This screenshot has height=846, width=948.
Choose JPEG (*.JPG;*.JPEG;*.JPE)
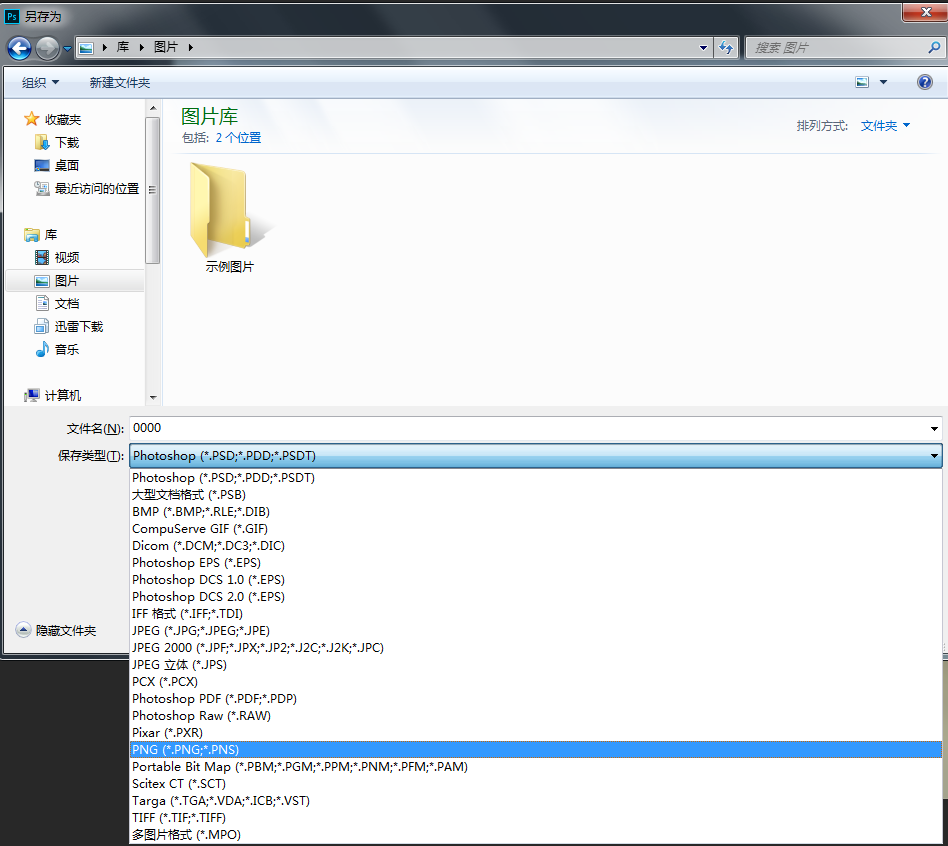(536, 630)
